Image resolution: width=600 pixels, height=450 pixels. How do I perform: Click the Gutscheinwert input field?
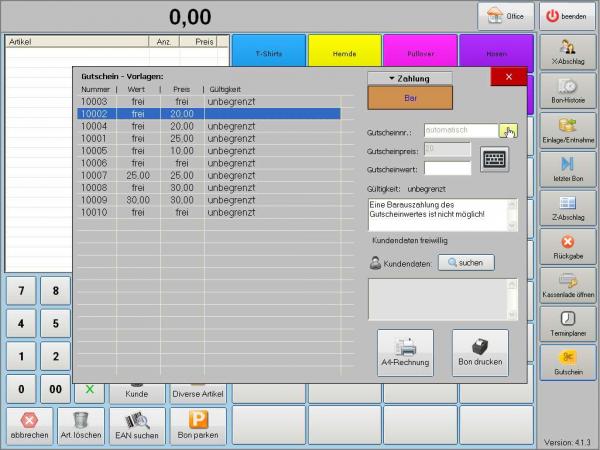pos(447,168)
